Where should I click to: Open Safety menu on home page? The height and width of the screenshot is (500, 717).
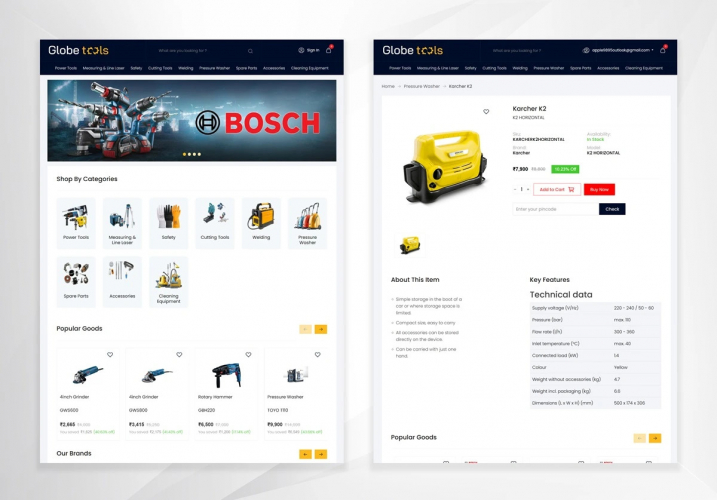[x=136, y=68]
